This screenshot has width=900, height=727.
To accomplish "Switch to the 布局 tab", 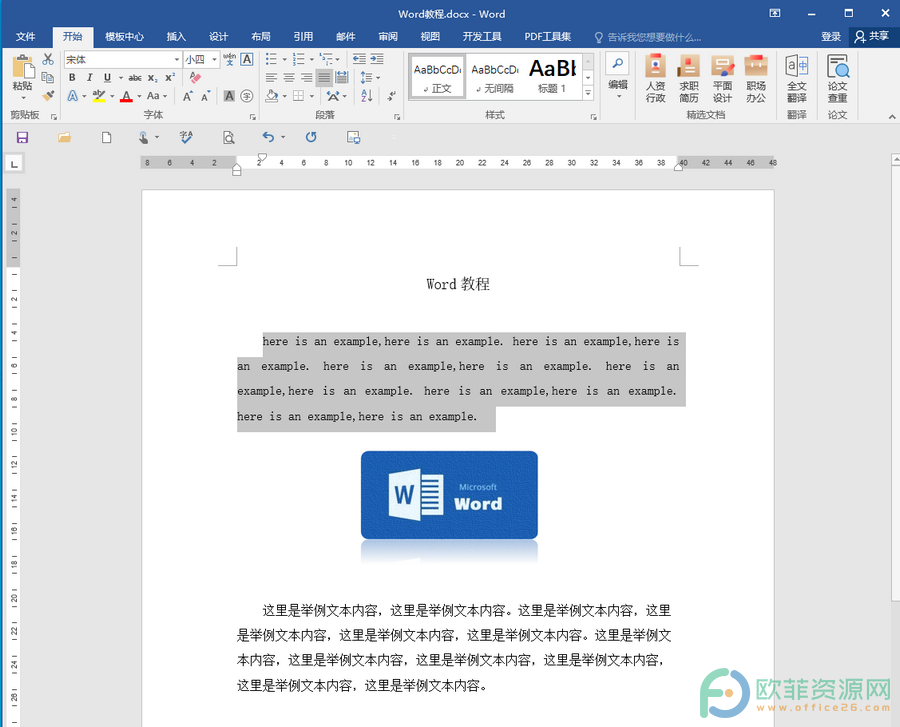I will (x=261, y=37).
